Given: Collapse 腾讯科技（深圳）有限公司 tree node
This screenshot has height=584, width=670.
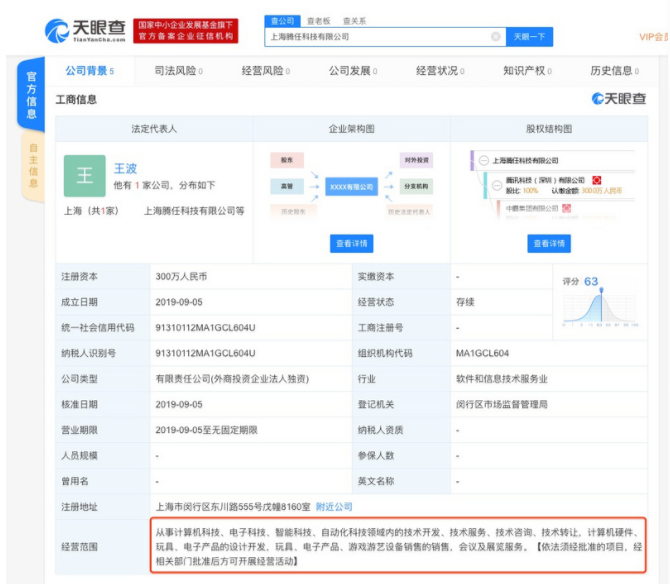Looking at the screenshot, I should (x=497, y=185).
